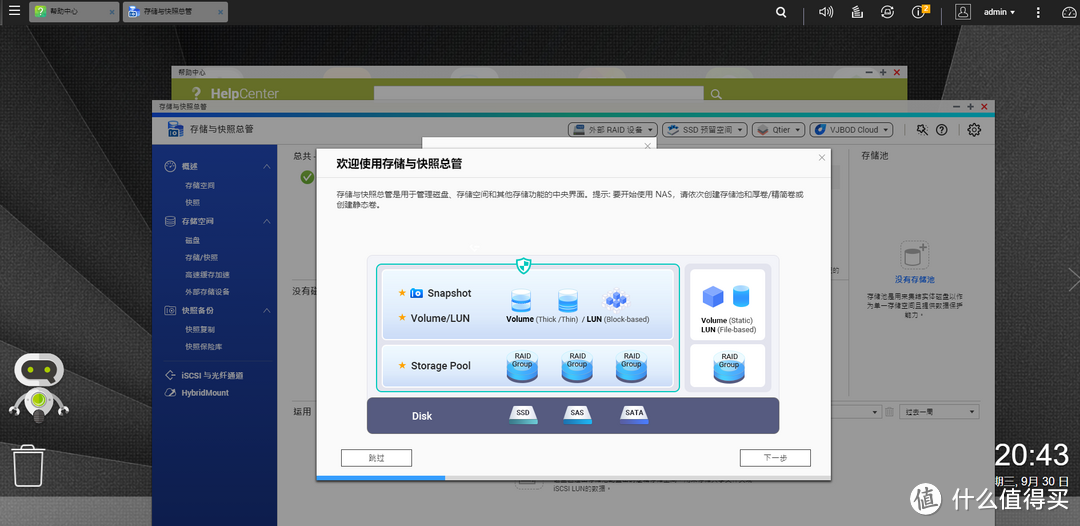The image size is (1080, 526).
Task: Click the Snapshot camera icon in diagram
Action: tap(416, 293)
